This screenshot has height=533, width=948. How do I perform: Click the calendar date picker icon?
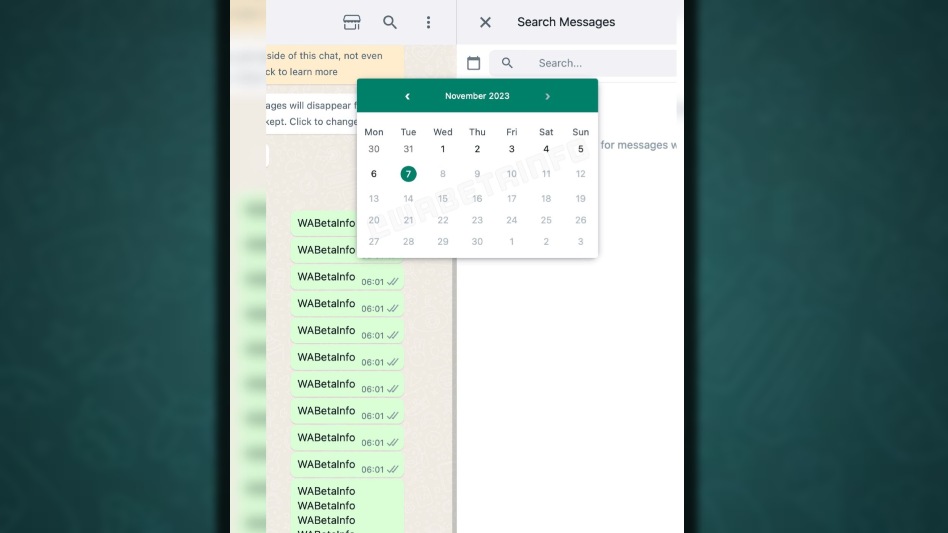pyautogui.click(x=474, y=63)
